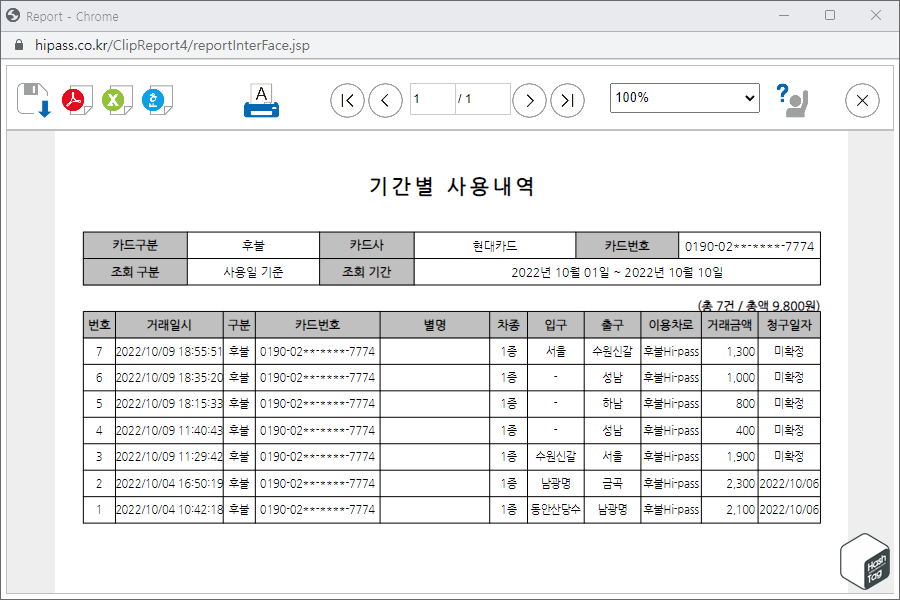Open the help icon

click(x=792, y=100)
